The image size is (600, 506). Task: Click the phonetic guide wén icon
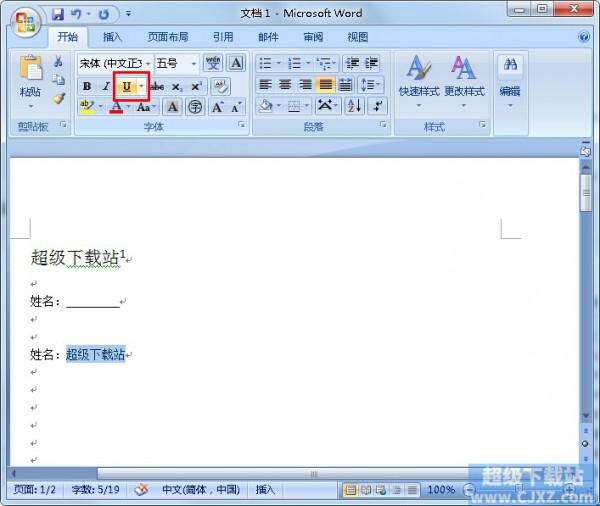click(213, 63)
